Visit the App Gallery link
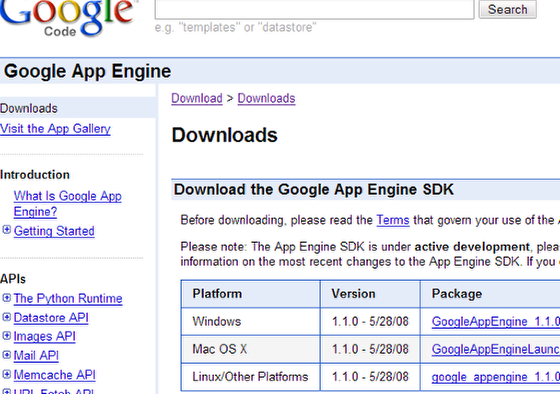Viewport: 560px width, 394px height. (x=55, y=129)
